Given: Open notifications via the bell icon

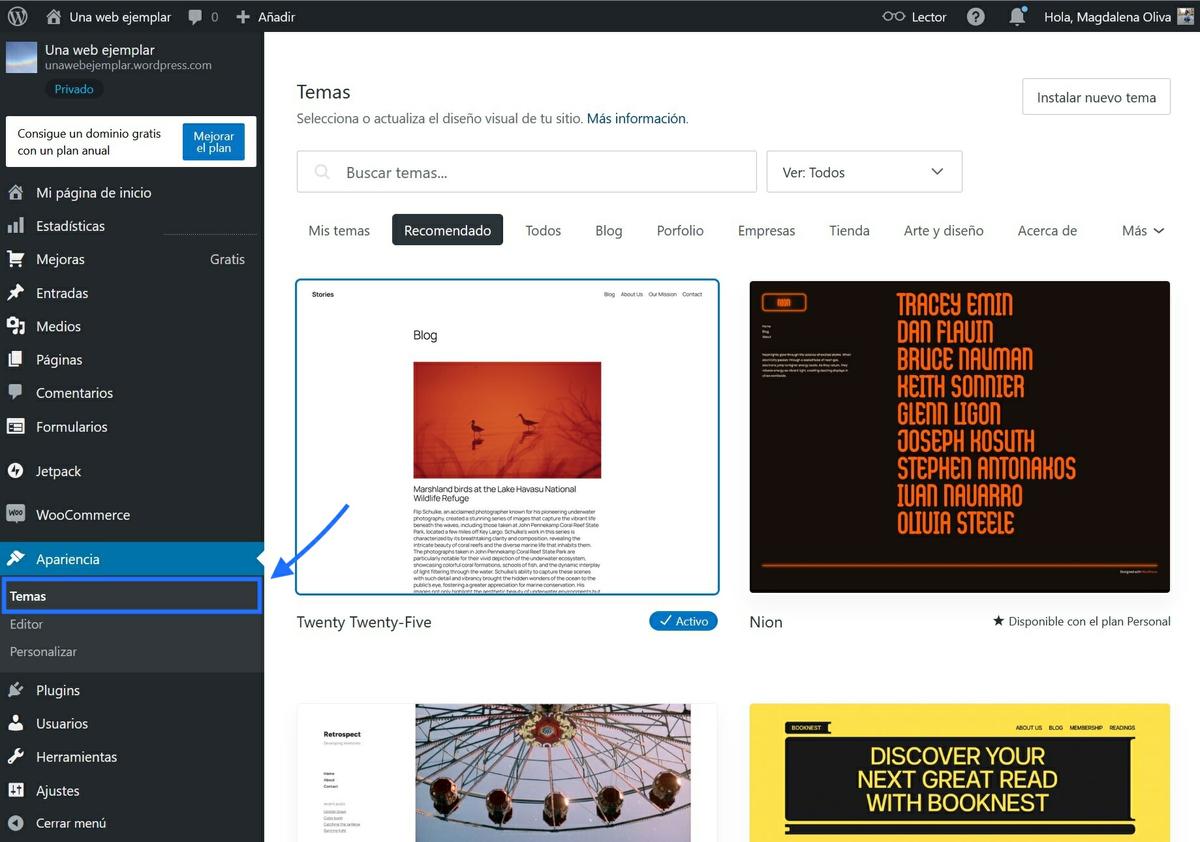Looking at the screenshot, I should point(1017,16).
